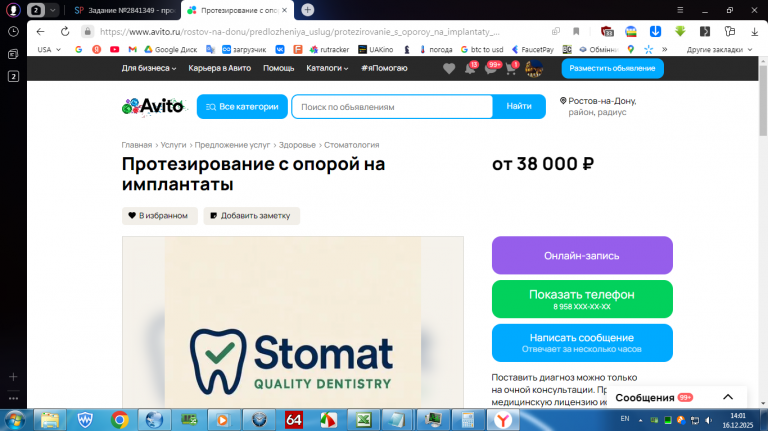Viewport: 768px width, 431px height.
Task: Click Добавить заметку button
Action: pyautogui.click(x=251, y=216)
